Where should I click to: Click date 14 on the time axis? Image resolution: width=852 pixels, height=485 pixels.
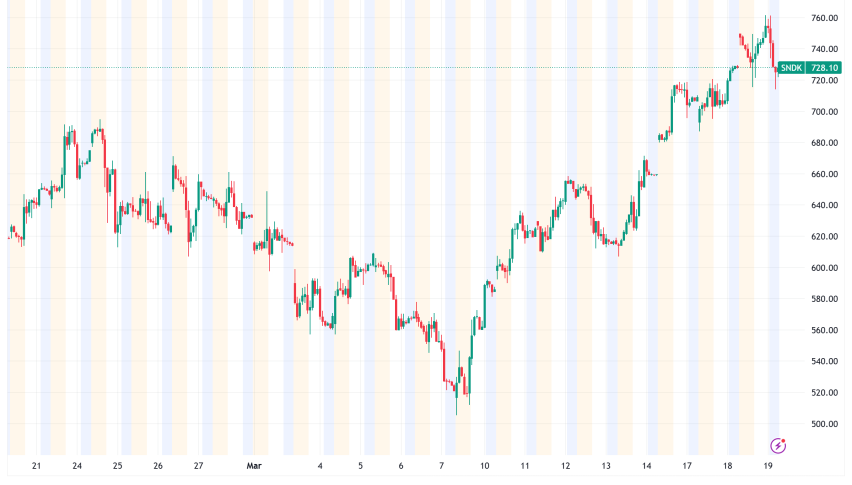click(647, 466)
